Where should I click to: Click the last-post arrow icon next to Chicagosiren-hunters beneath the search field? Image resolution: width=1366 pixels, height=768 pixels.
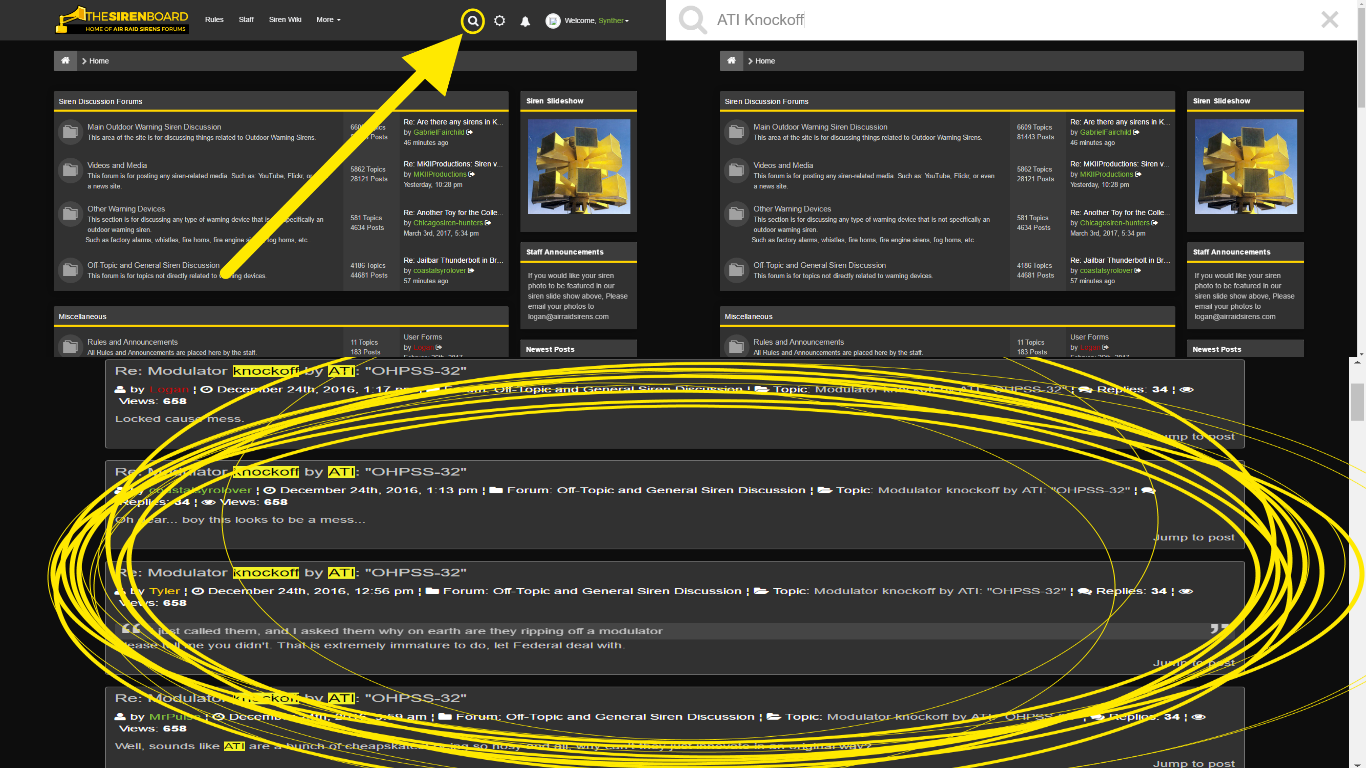click(x=1155, y=222)
